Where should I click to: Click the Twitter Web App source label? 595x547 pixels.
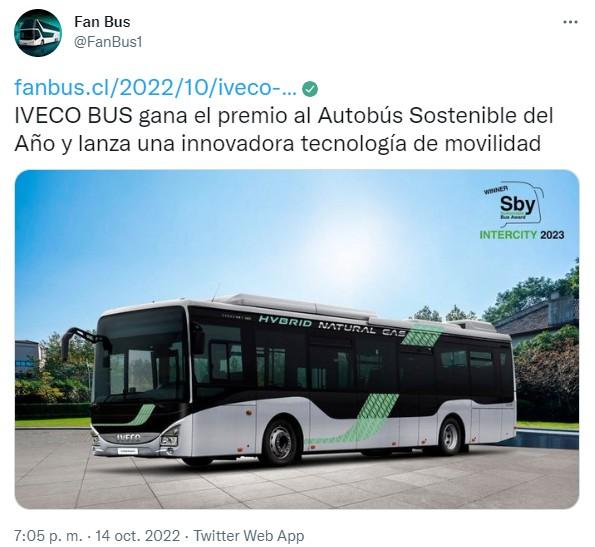coord(249,536)
